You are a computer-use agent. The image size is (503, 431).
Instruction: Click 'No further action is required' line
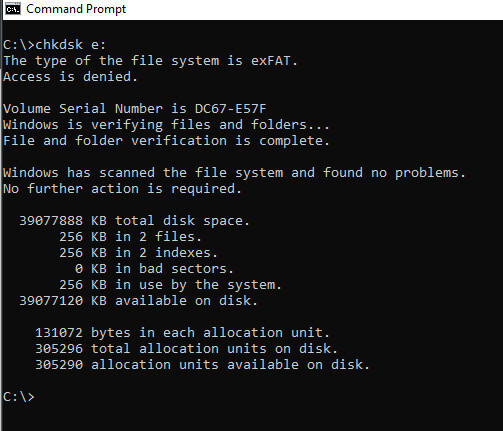click(122, 189)
